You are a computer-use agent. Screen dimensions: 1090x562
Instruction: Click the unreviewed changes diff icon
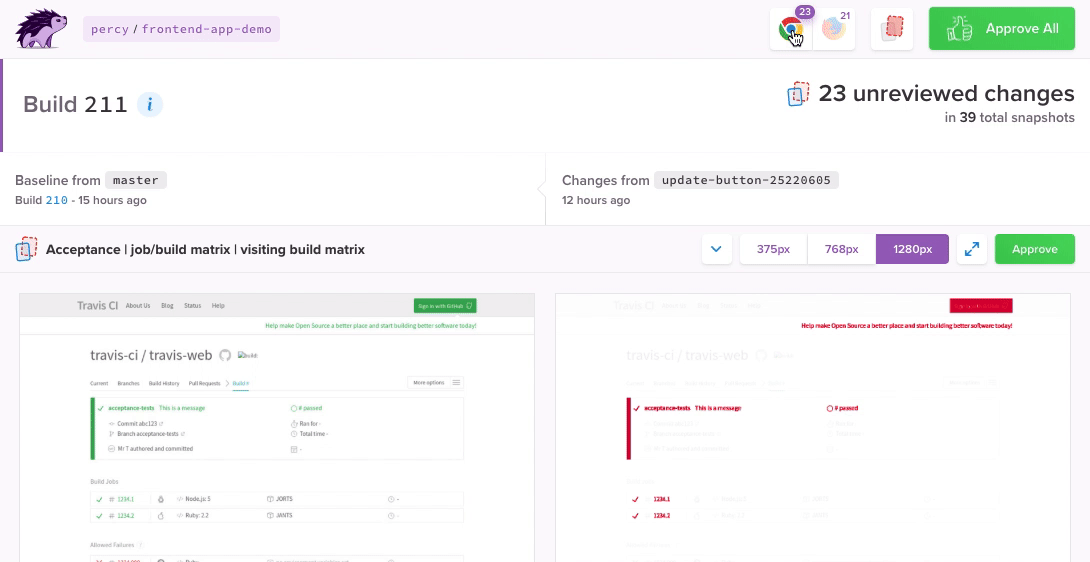coord(798,94)
